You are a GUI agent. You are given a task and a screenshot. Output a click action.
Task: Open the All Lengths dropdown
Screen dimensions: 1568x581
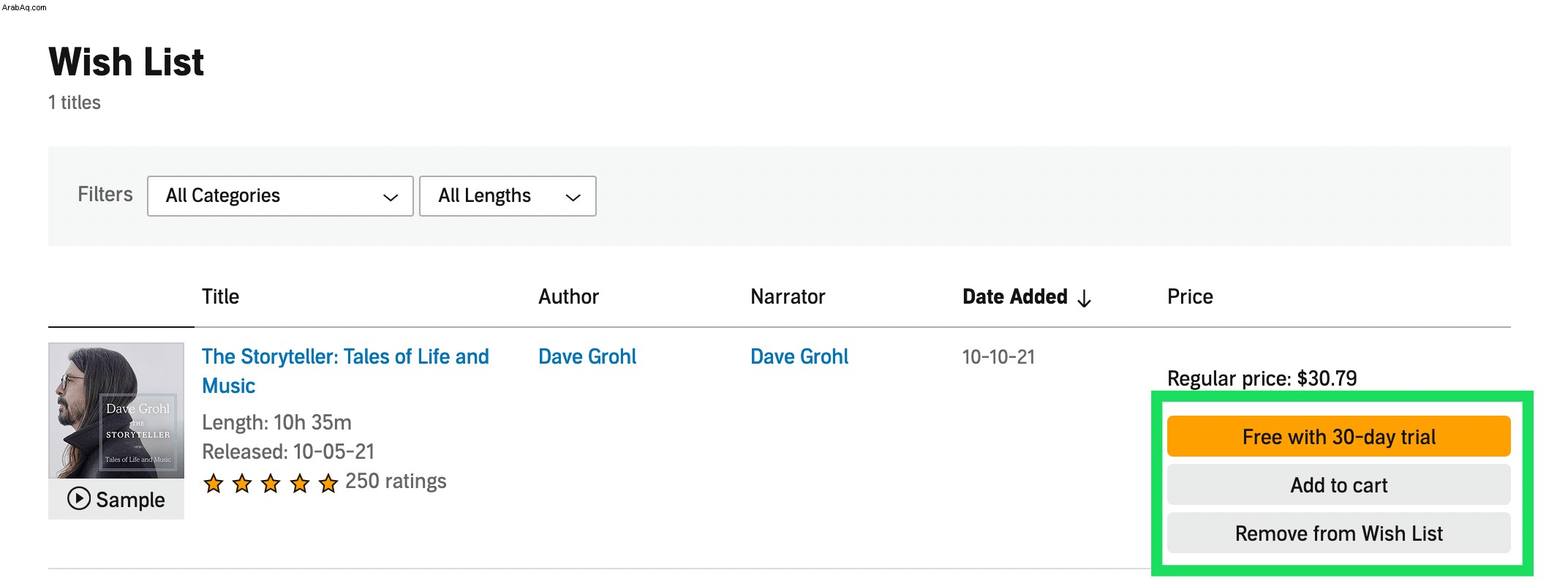508,196
